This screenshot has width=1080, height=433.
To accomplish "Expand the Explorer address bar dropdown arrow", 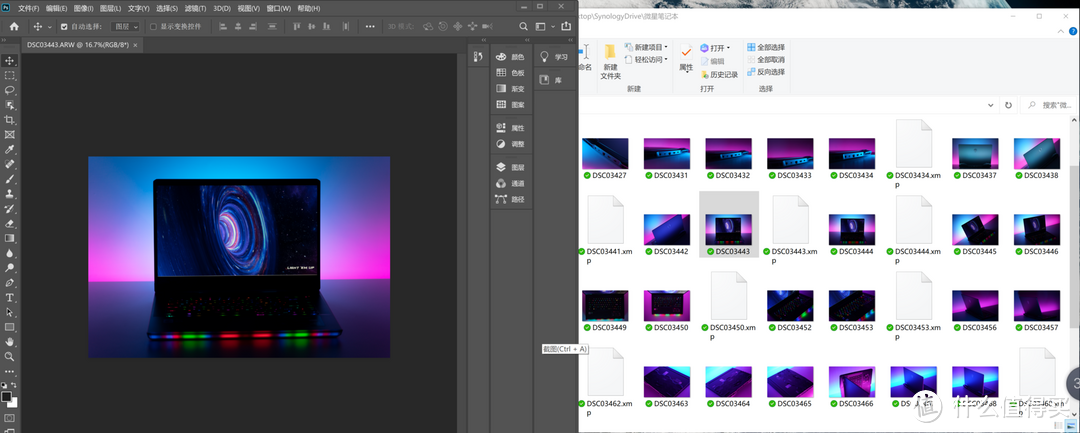I will pos(990,105).
